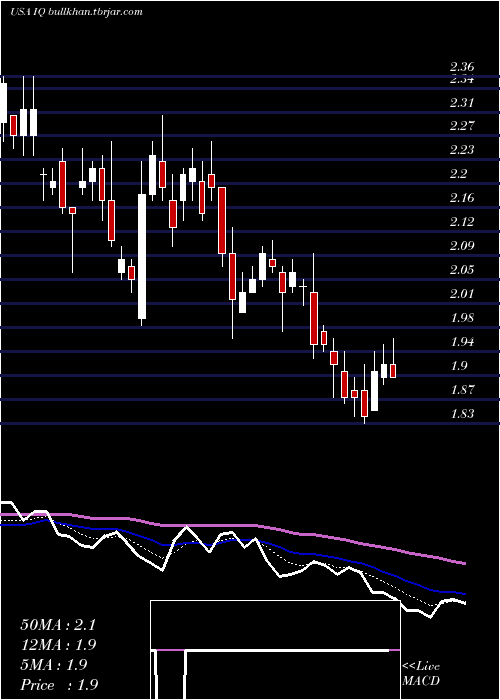Click the USA IQ bullkhan.tbrjar.com watermark text
This screenshot has height=700, width=500.
(x=76, y=12)
